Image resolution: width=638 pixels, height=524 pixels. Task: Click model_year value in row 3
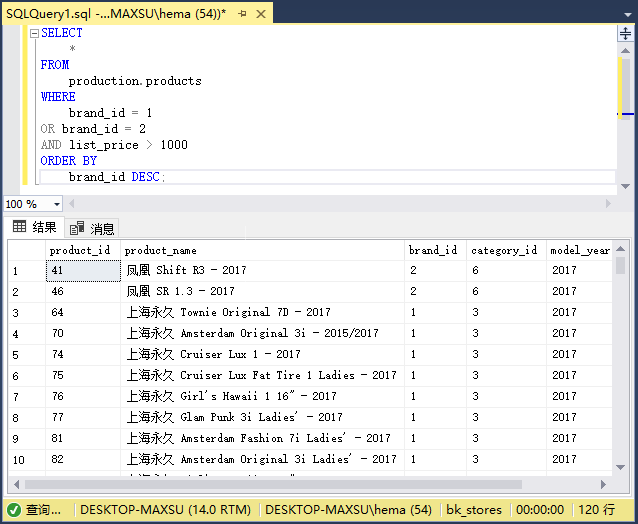[579, 312]
